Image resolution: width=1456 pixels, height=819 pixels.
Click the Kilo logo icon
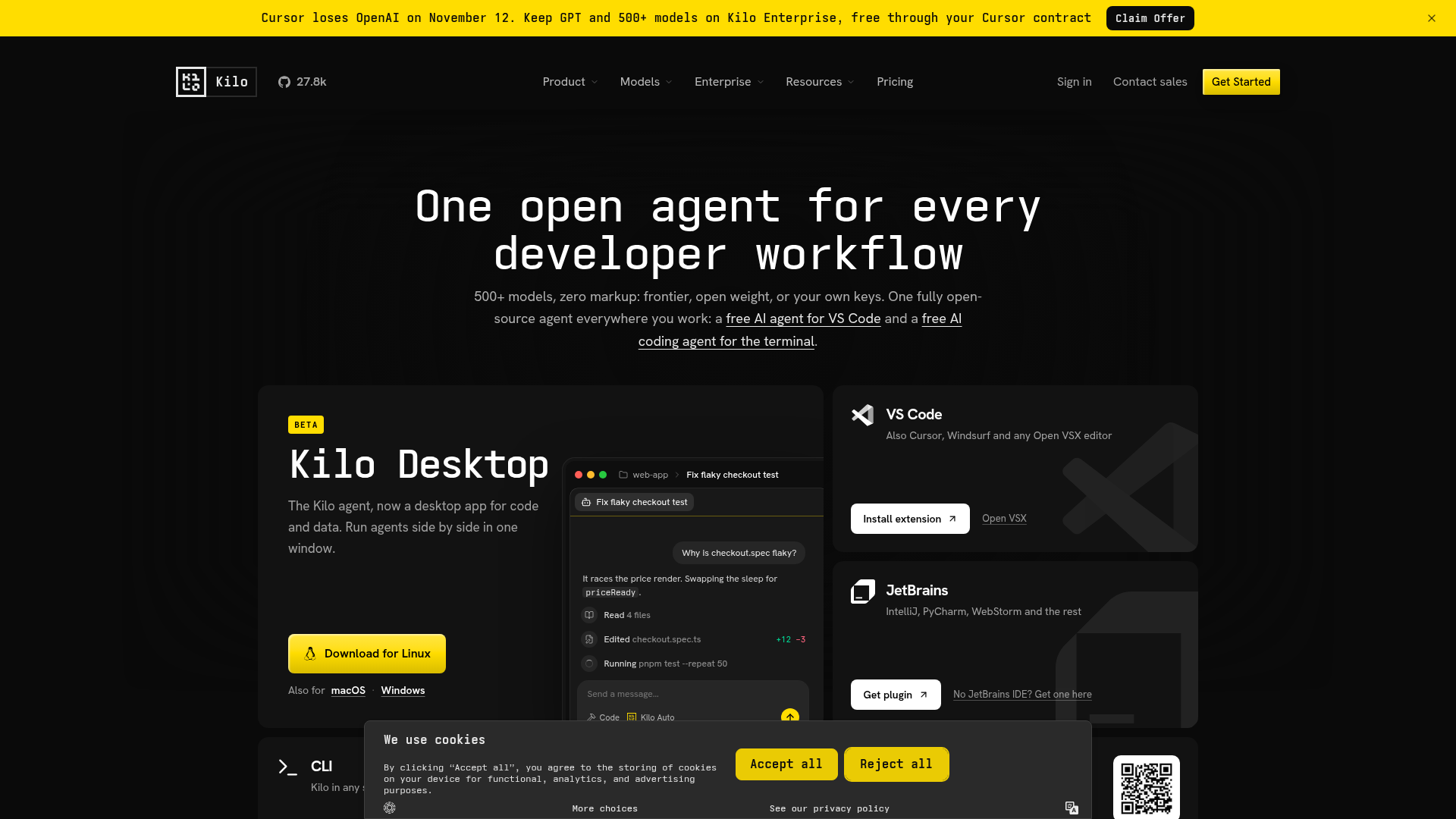coord(191,82)
